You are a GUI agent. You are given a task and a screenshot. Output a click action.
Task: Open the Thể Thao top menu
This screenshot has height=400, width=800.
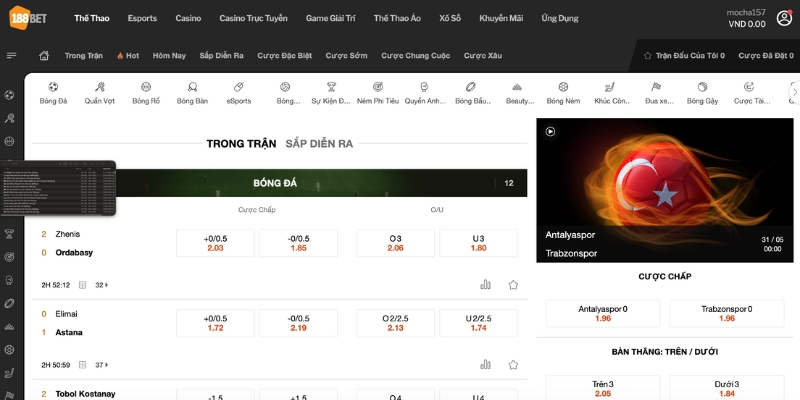[92, 18]
